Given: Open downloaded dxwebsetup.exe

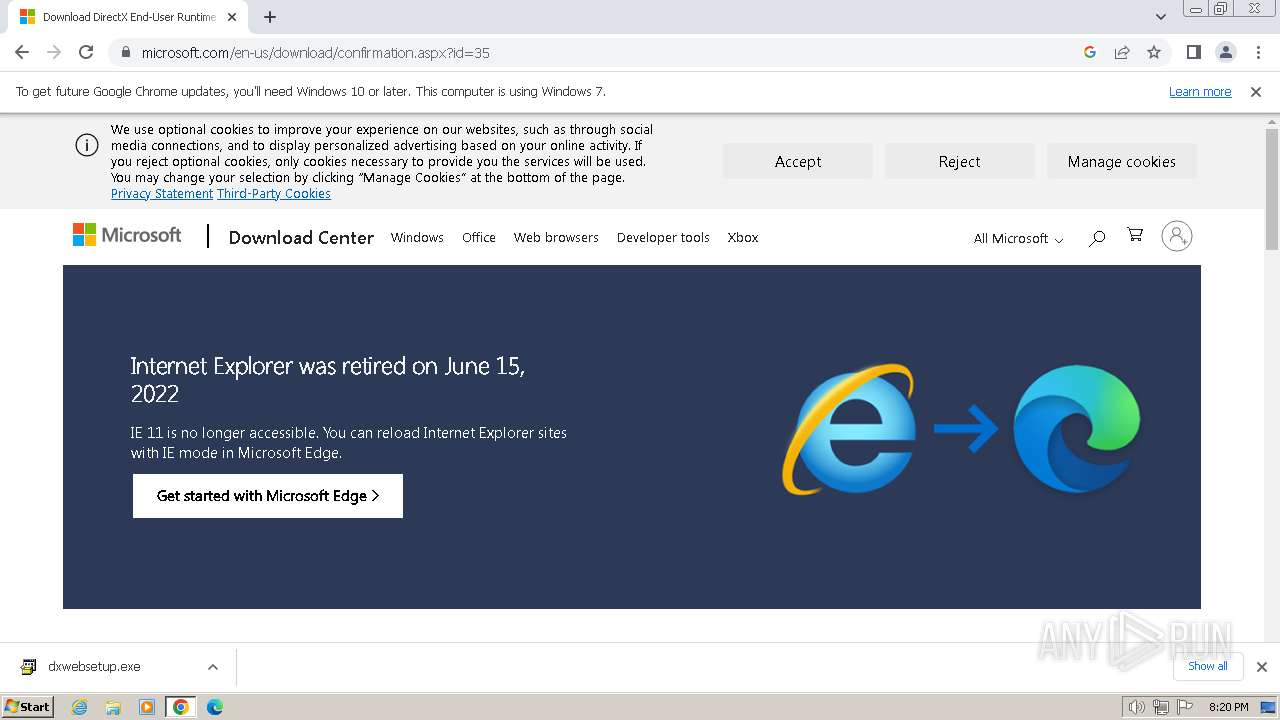Looking at the screenshot, I should 95,667.
